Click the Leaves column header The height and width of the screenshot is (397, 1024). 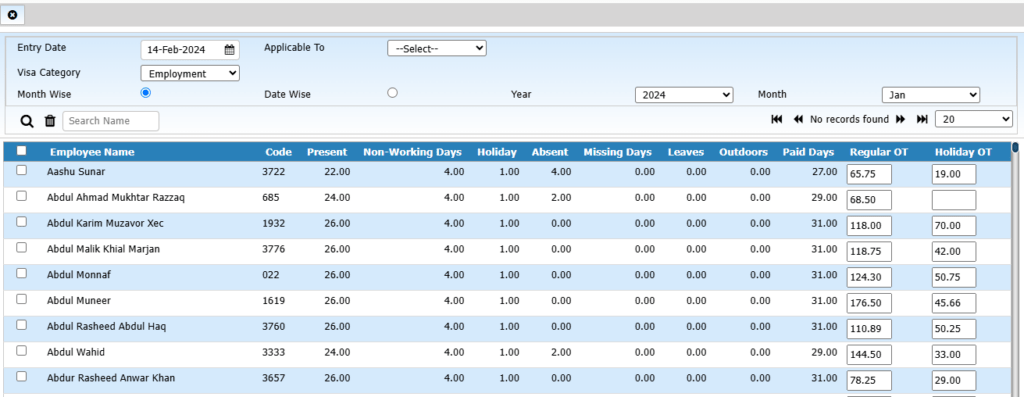686,152
